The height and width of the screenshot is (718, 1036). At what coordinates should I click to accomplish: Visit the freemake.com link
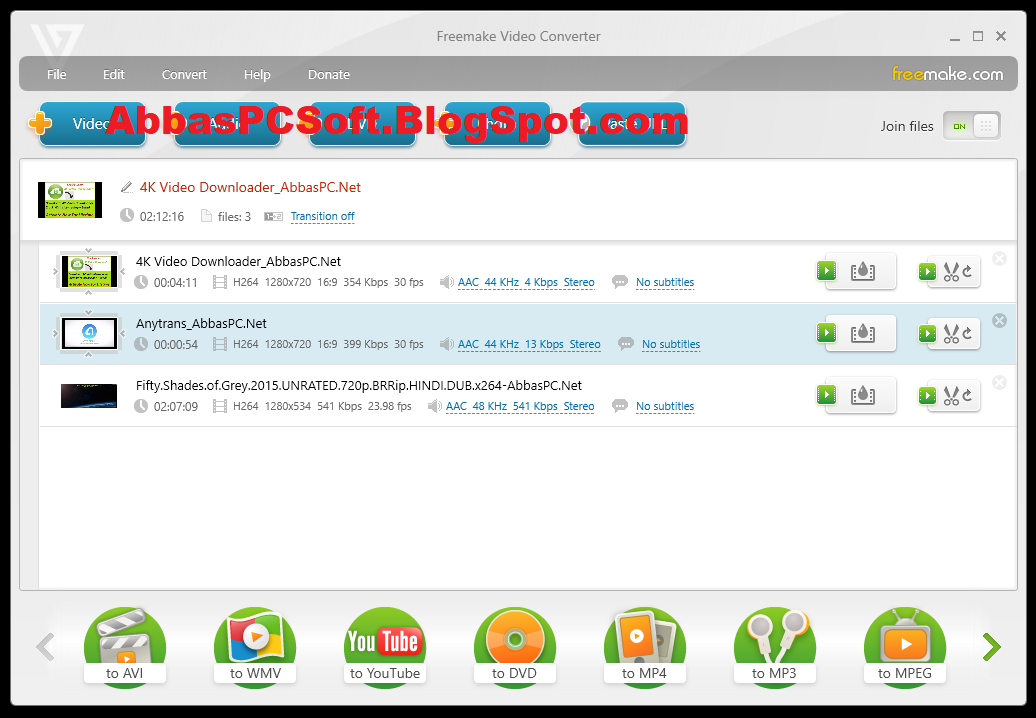pyautogui.click(x=947, y=74)
